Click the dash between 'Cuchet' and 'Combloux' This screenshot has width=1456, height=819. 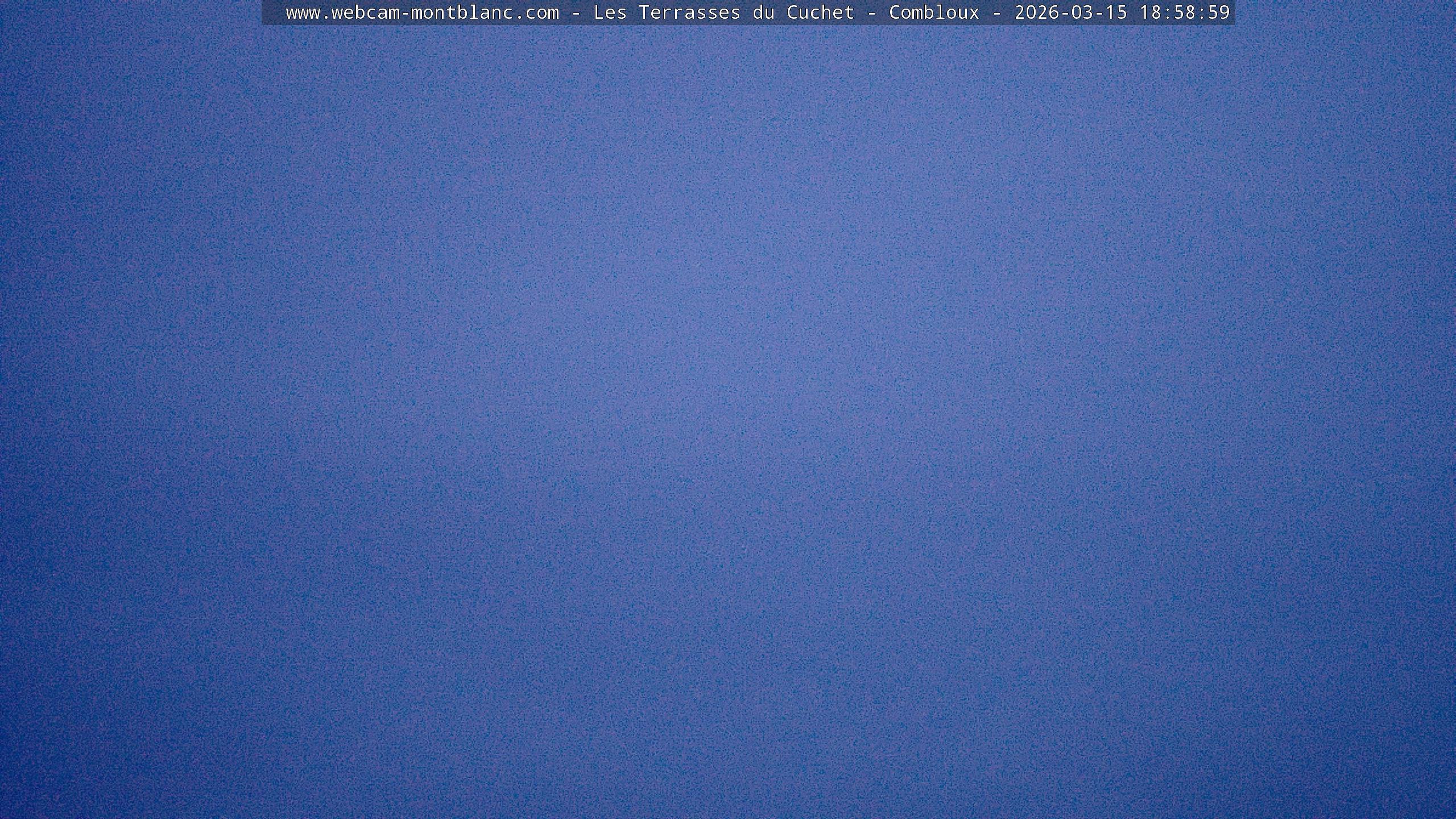coord(871,13)
